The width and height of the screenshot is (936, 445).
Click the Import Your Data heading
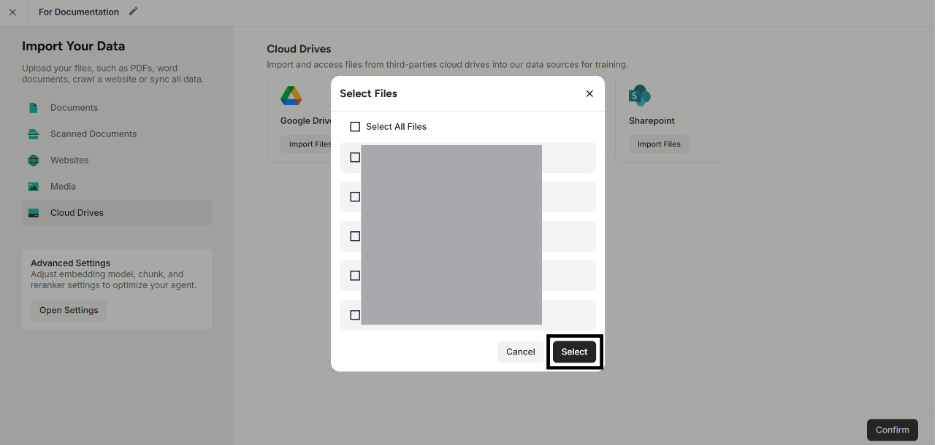[73, 47]
